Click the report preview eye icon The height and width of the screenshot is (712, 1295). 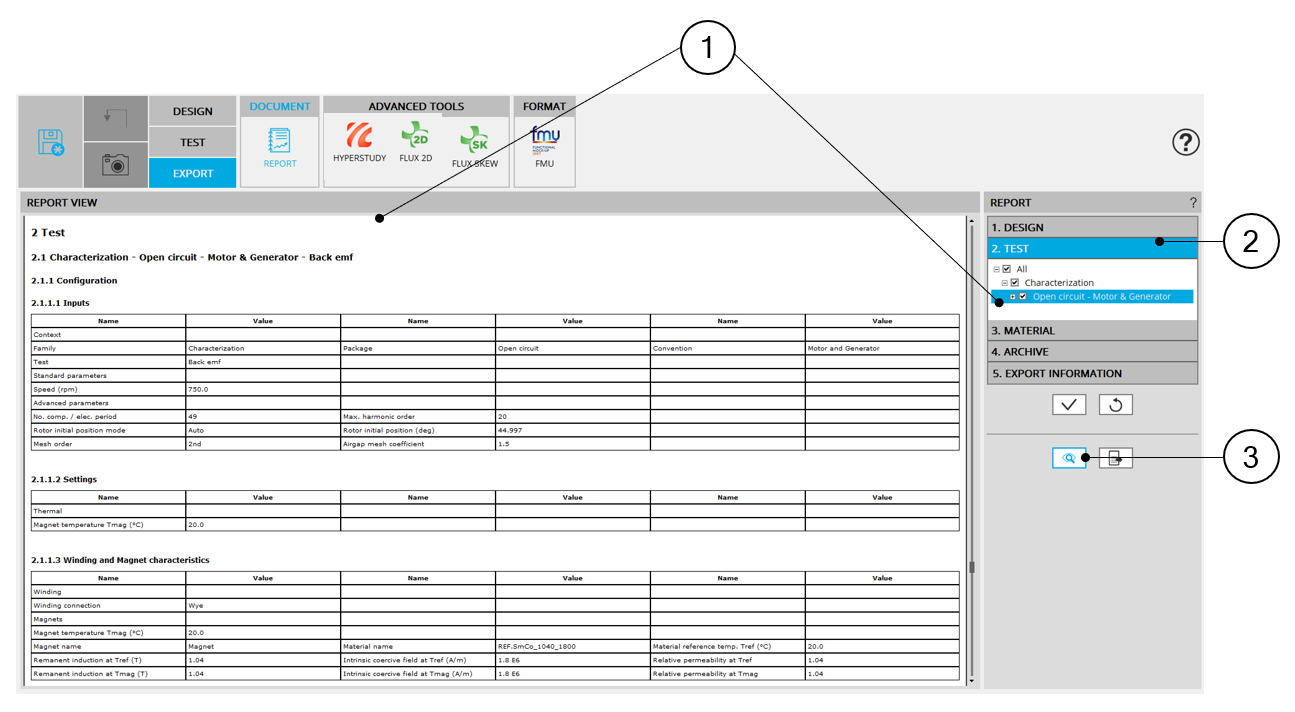pos(1069,458)
